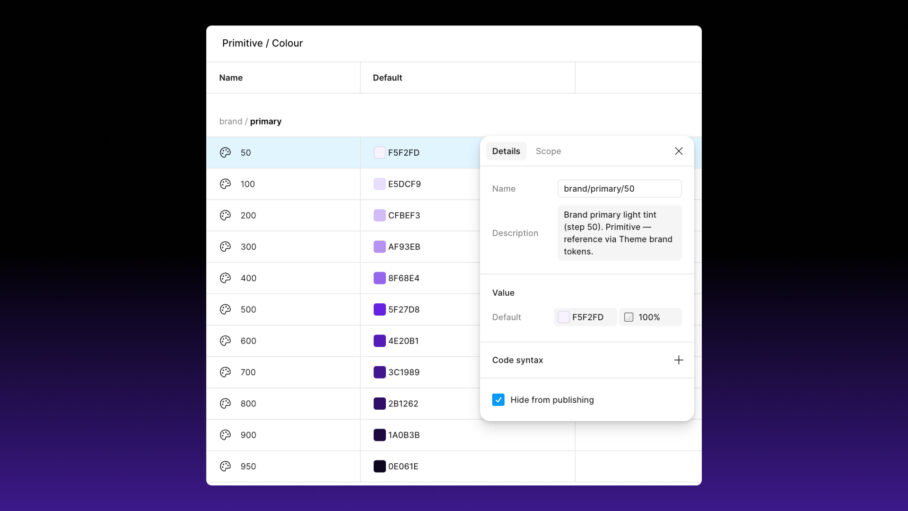Click the hex value 5F27D8
Screen dimensions: 908x511
tap(404, 309)
